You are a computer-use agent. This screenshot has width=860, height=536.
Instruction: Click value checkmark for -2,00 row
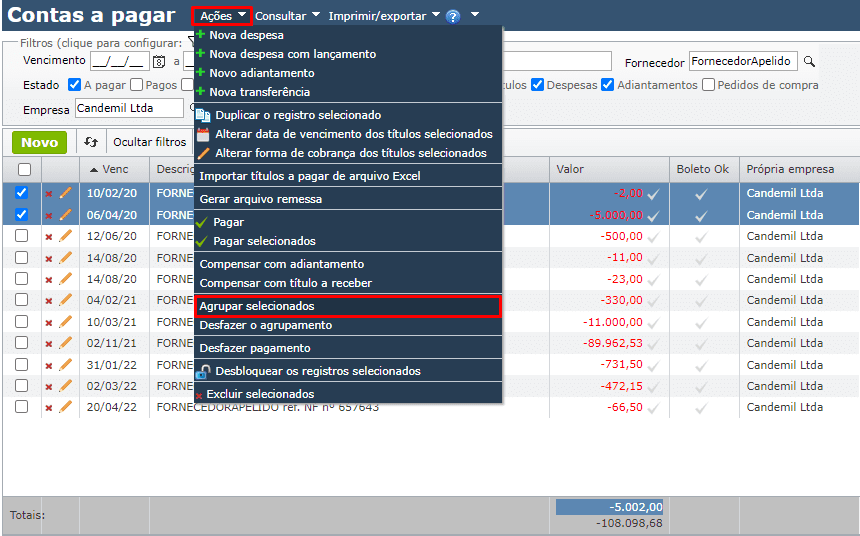(x=653, y=194)
